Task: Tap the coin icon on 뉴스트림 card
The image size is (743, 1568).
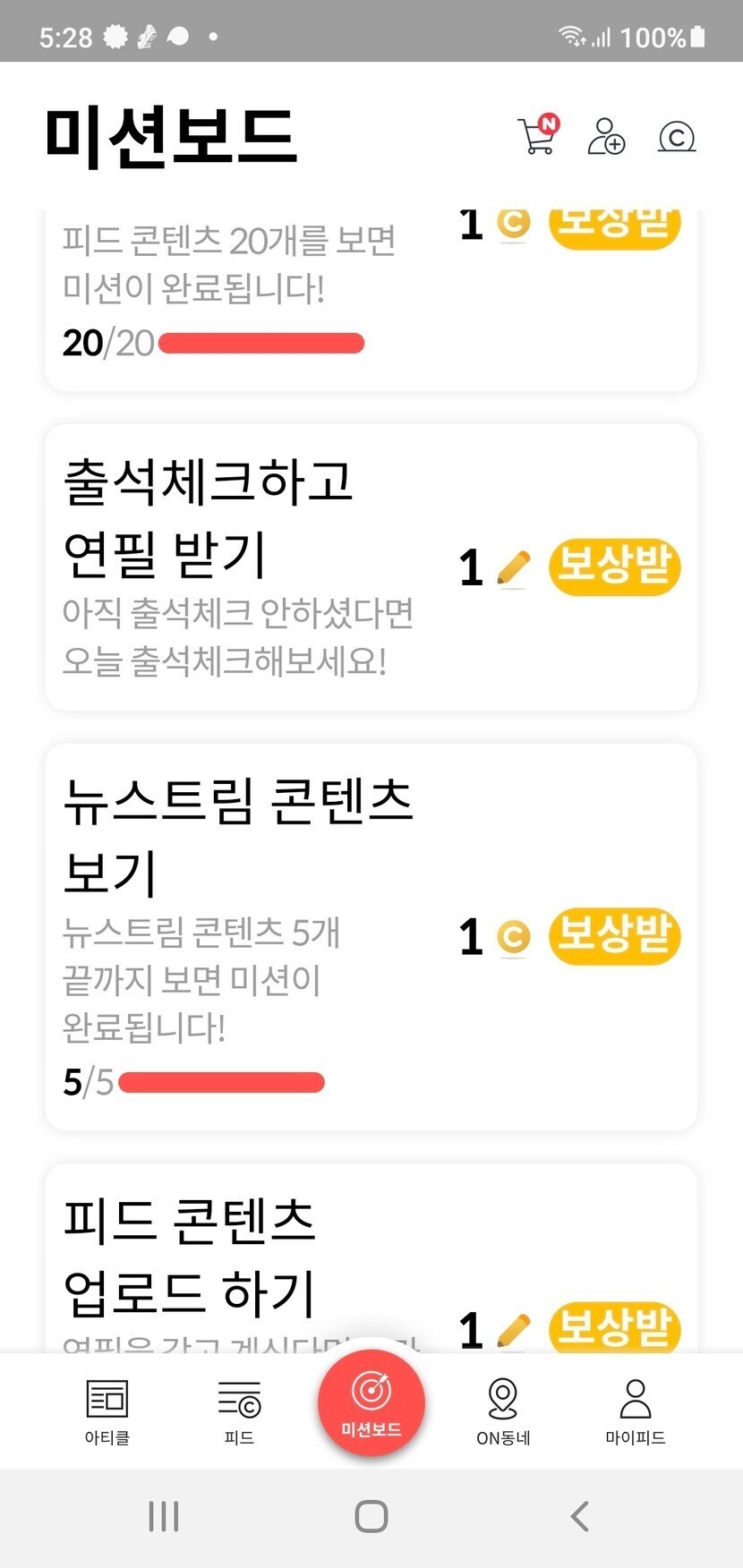Action: coord(513,937)
